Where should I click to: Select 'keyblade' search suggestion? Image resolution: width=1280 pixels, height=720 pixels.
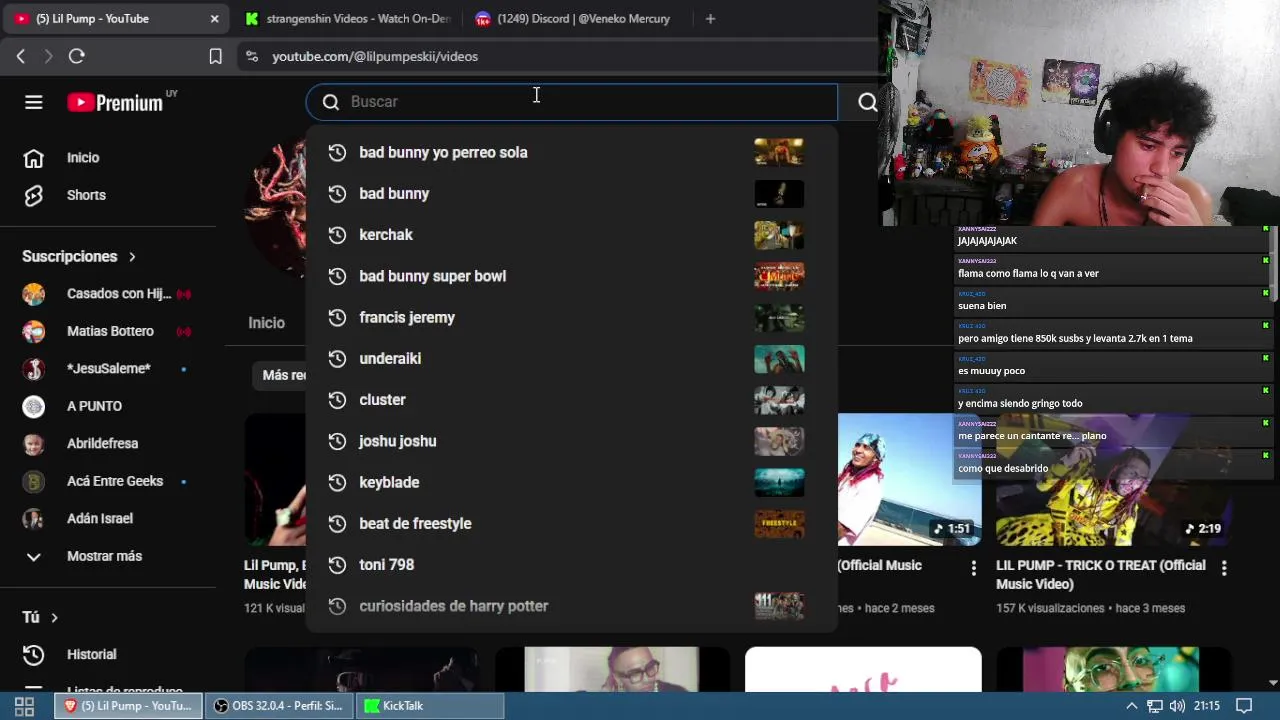571,483
